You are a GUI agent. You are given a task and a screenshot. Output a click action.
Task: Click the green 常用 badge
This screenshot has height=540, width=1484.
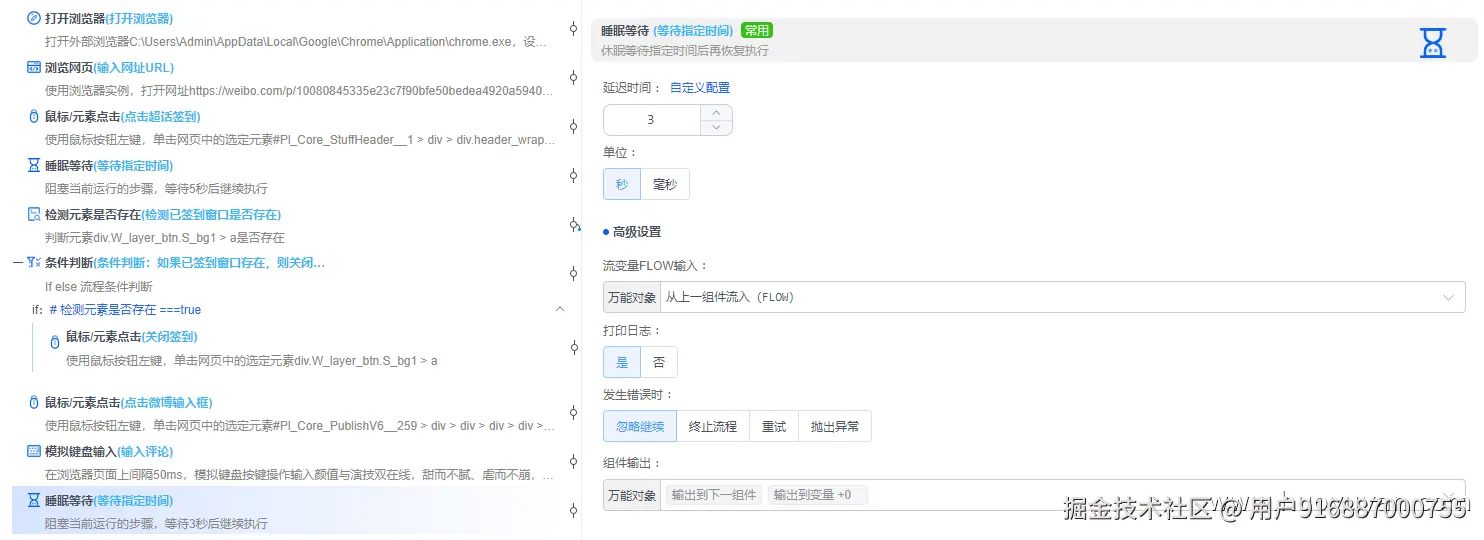757,31
